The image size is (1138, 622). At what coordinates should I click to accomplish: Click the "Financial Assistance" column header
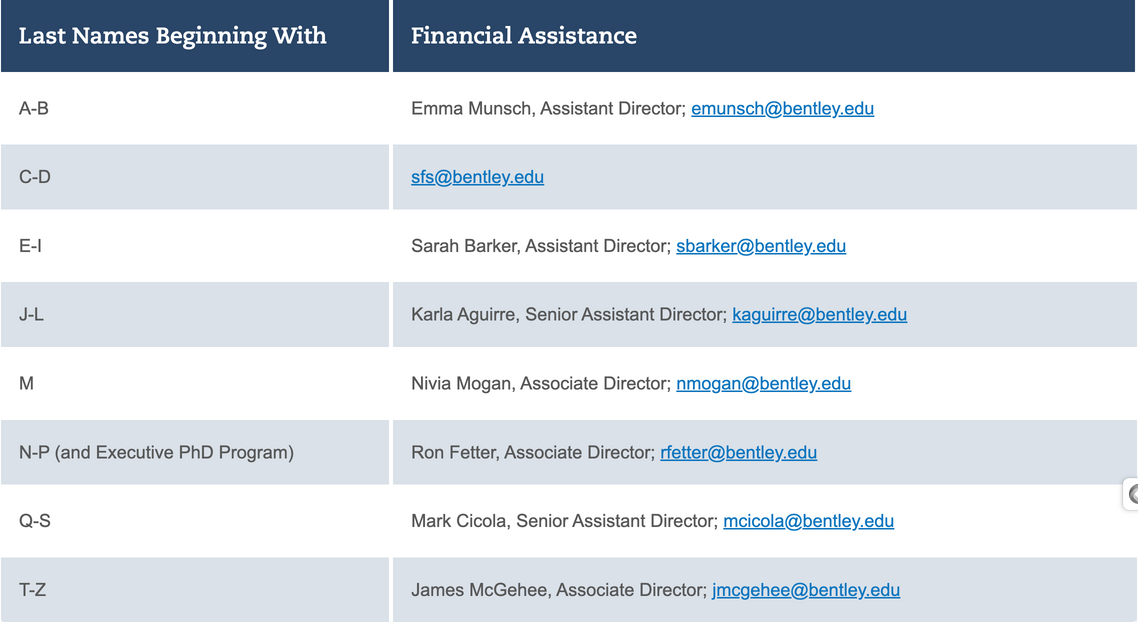tap(523, 36)
